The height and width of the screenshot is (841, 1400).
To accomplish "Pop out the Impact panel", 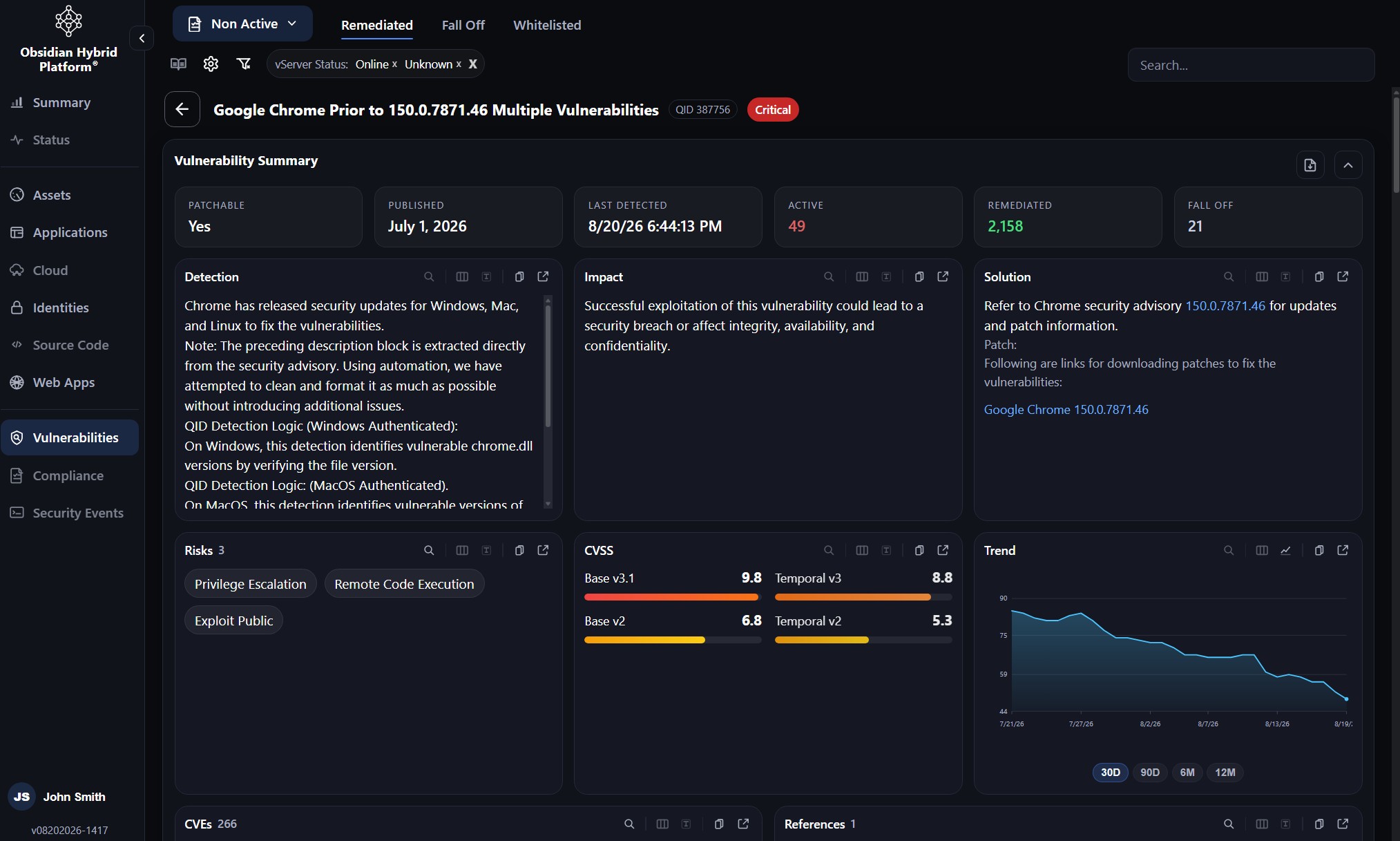I will 943,276.
